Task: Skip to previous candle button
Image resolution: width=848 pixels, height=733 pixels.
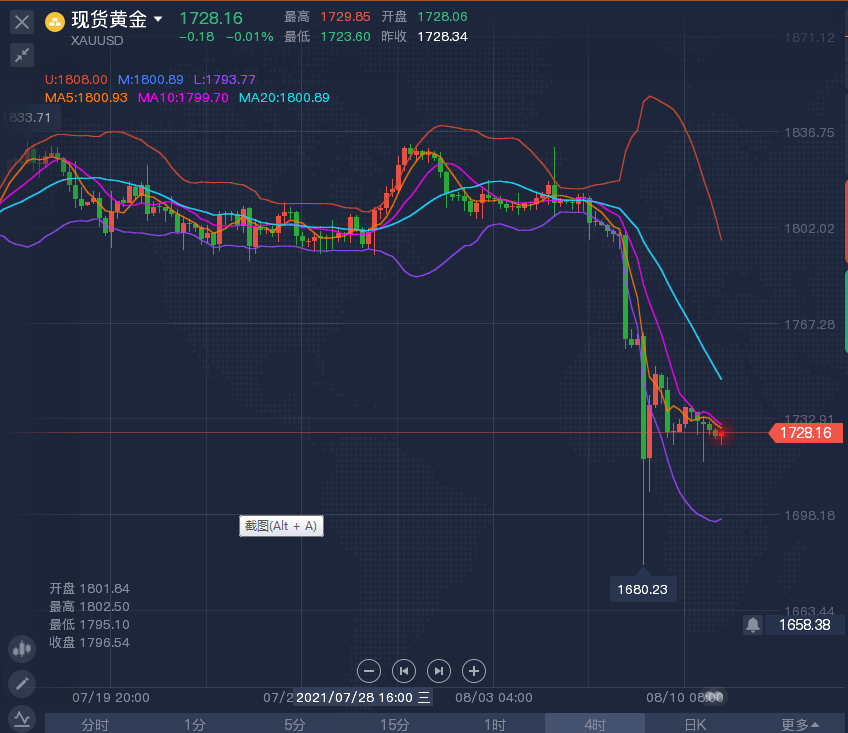Action: coord(404,671)
